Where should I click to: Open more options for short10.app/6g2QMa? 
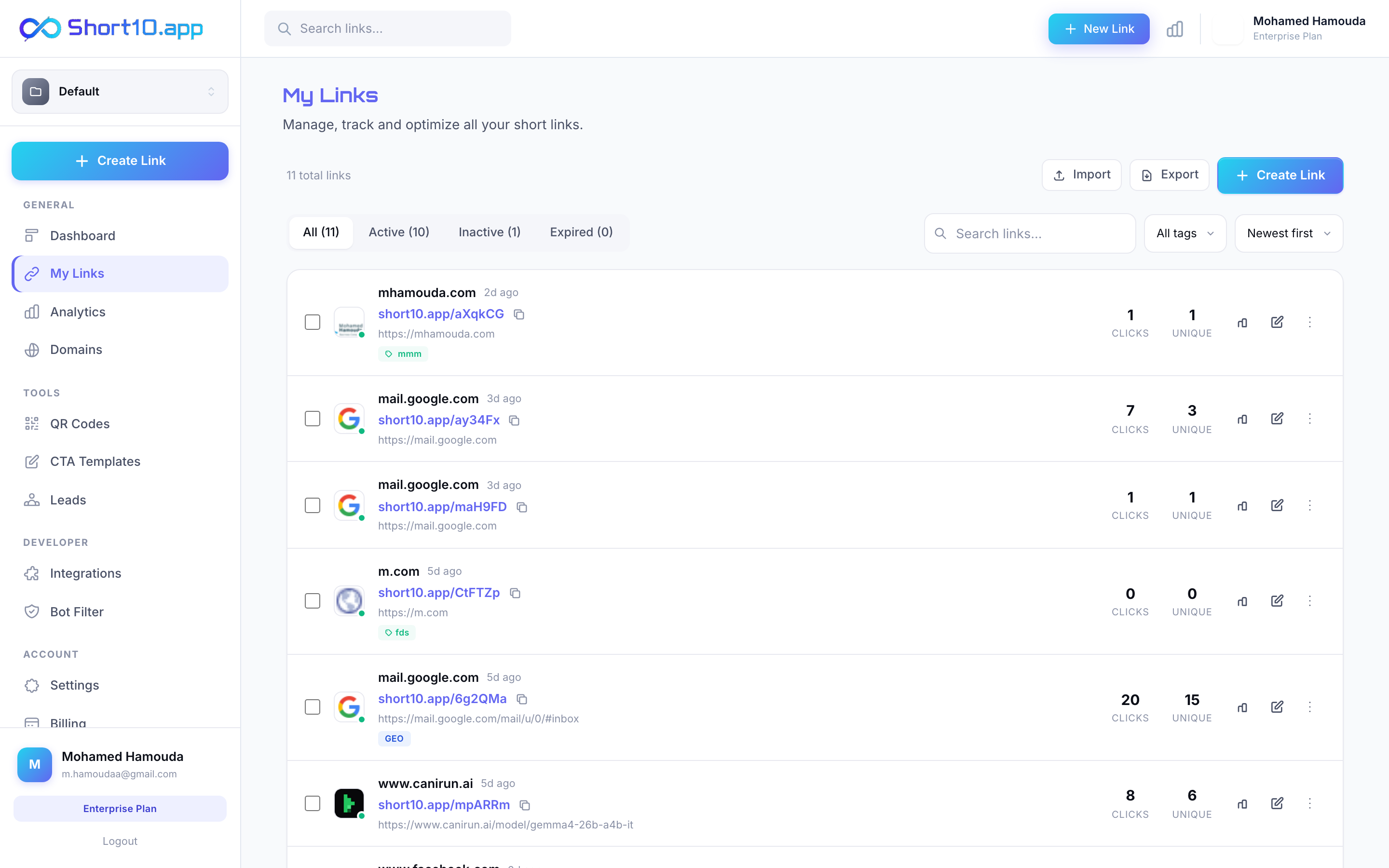(x=1310, y=706)
